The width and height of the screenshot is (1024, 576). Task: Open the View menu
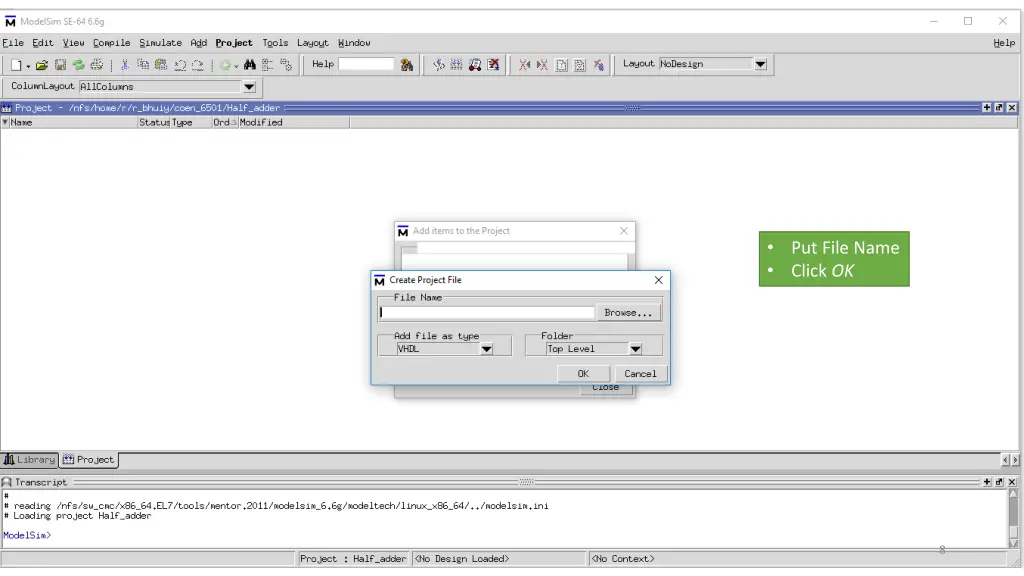(73, 42)
